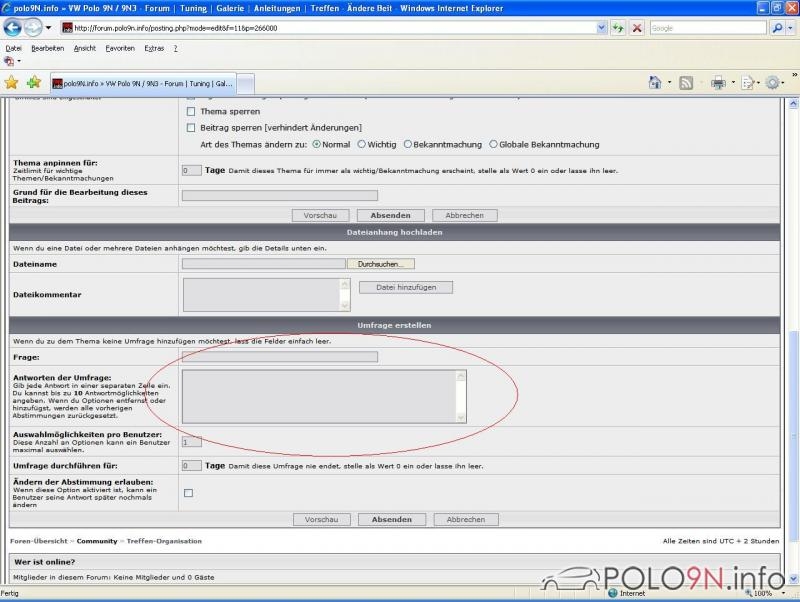
Task: Click in the 'Frage' poll question field
Action: pyautogui.click(x=280, y=356)
